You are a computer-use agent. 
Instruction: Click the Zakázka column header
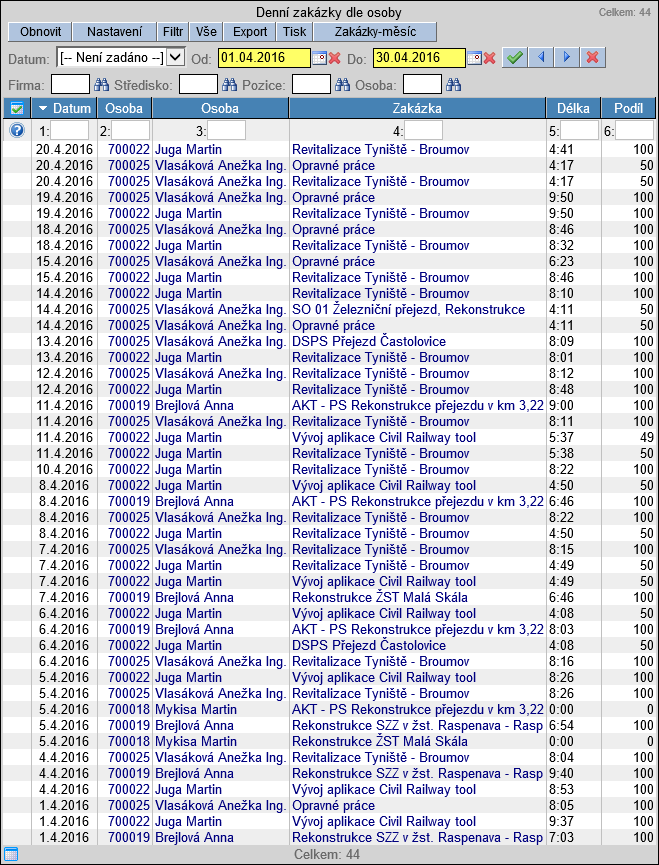(417, 108)
